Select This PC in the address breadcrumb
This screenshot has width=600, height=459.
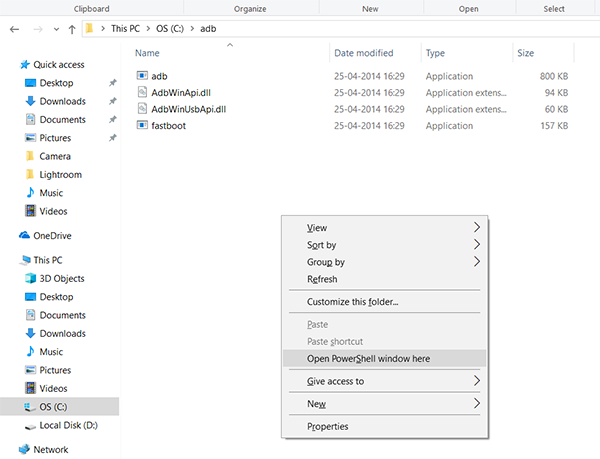tap(126, 29)
